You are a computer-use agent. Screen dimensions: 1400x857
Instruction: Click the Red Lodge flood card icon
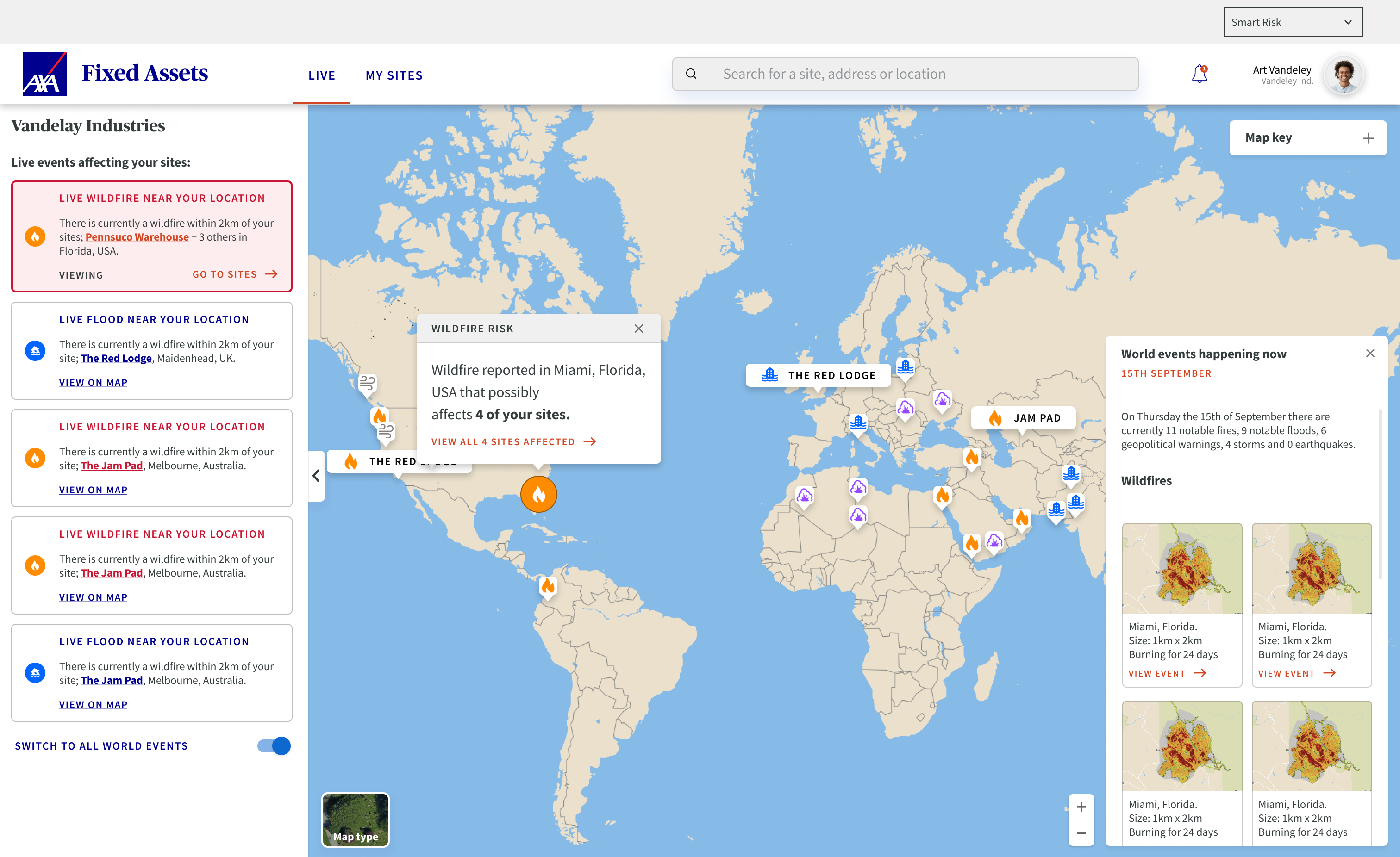pyautogui.click(x=35, y=351)
